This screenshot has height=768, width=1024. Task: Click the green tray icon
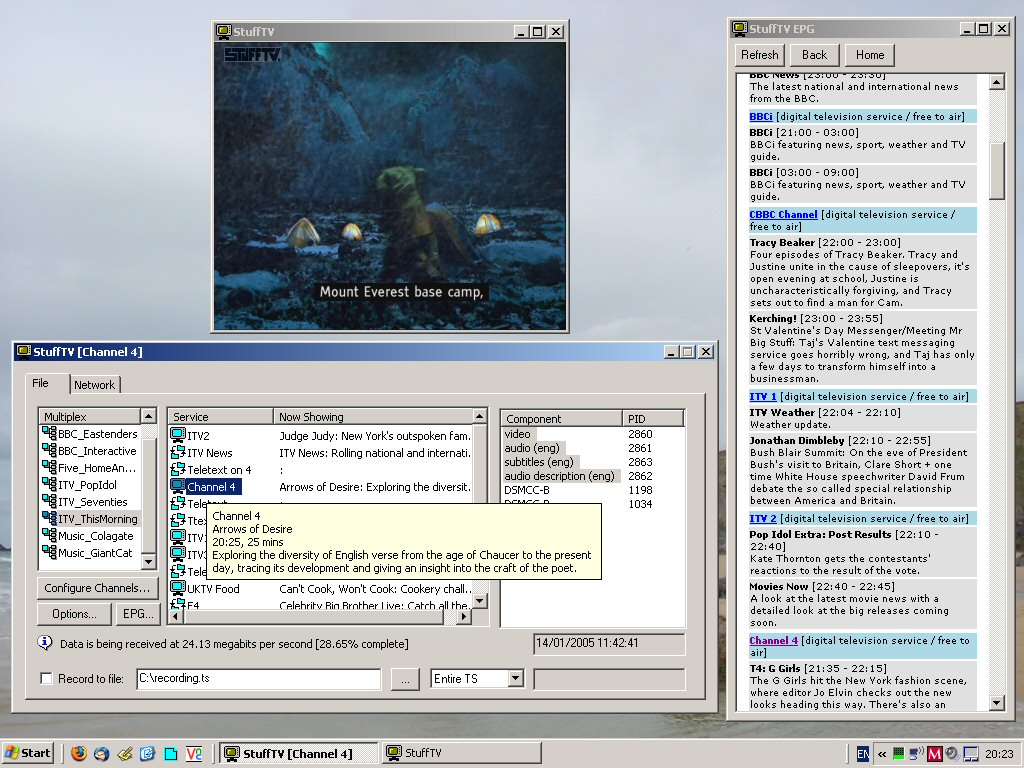click(899, 754)
